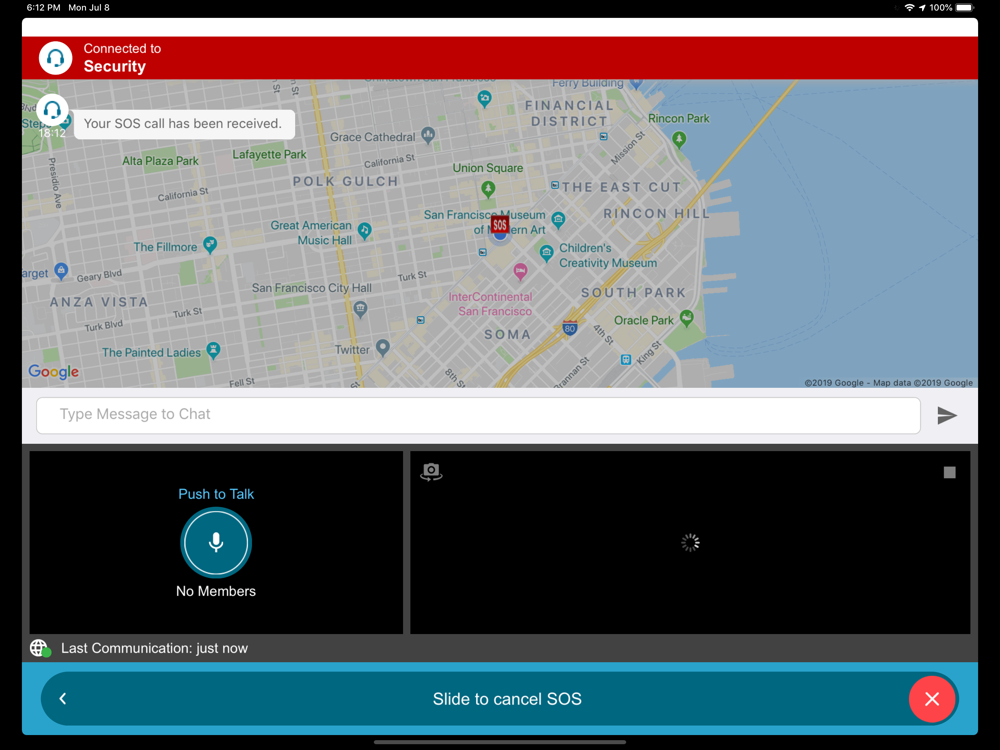
Task: Tap the Target store pin
Action: click(61, 270)
